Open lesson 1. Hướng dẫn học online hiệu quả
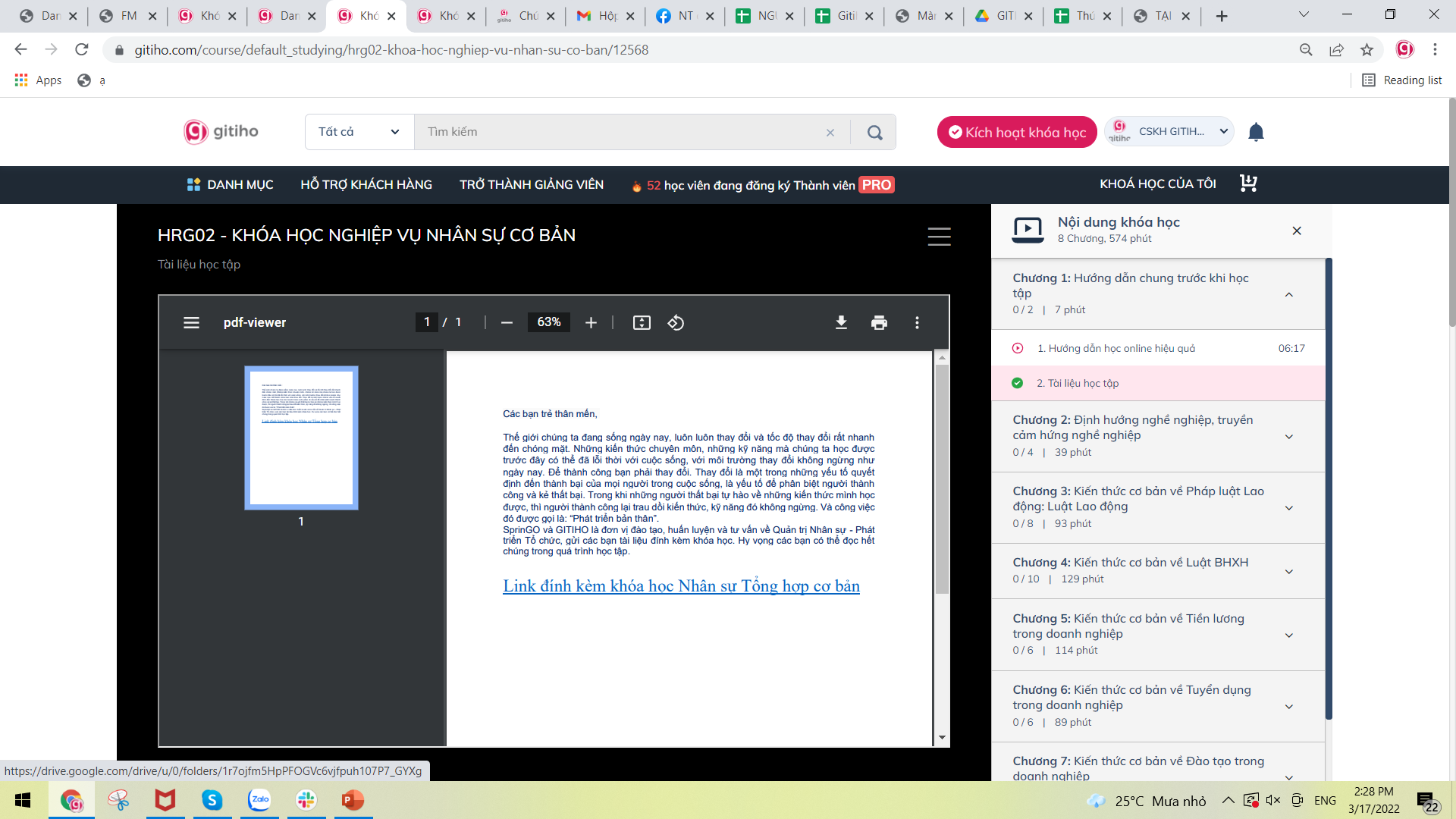Screen dimensions: 1456x819 point(1158,348)
